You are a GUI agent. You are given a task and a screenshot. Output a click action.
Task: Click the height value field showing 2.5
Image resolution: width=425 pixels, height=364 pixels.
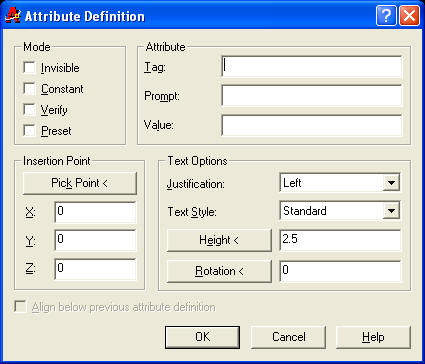pyautogui.click(x=340, y=240)
